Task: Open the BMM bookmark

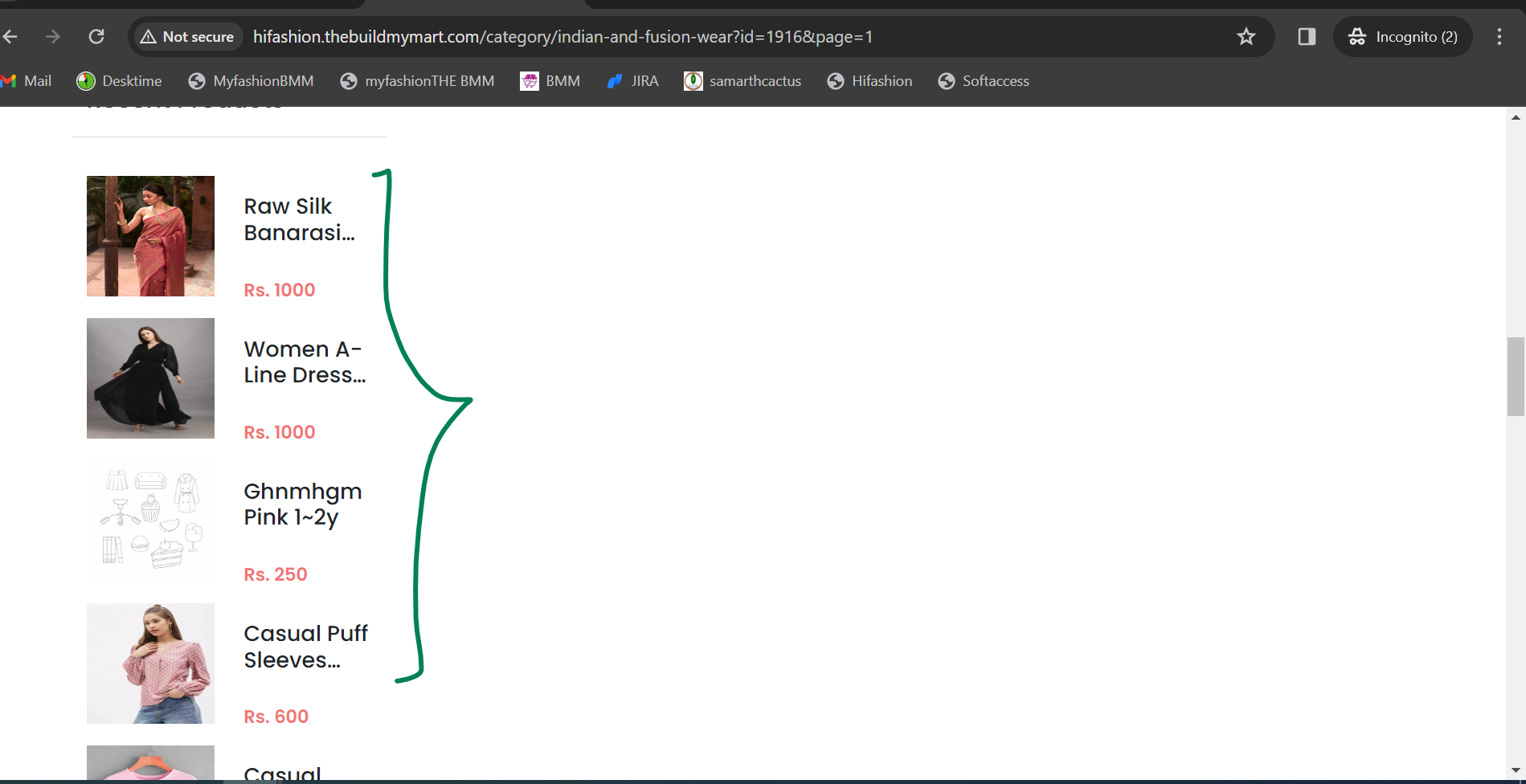Action: coord(550,81)
